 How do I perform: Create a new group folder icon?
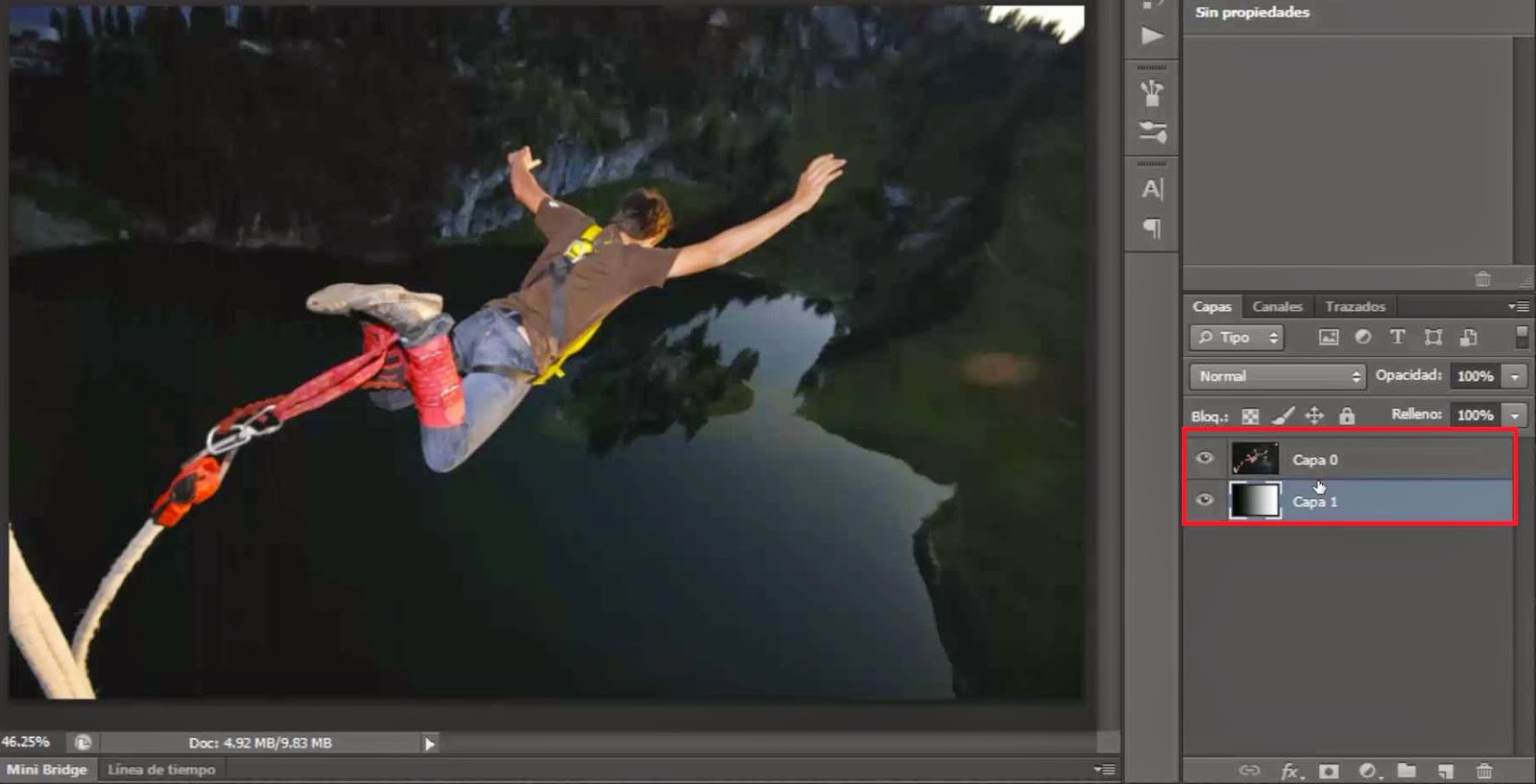point(1406,771)
